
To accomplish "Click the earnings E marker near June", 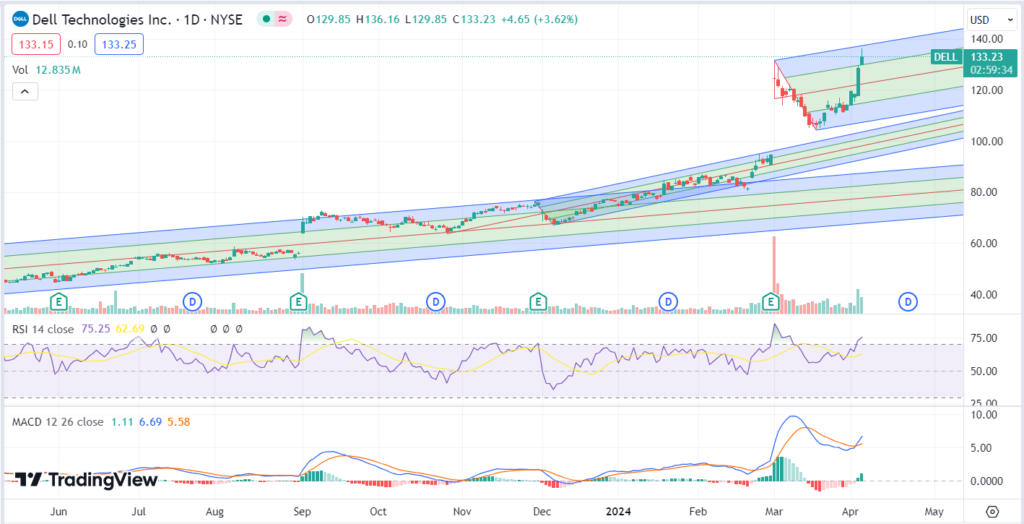I will click(x=59, y=301).
